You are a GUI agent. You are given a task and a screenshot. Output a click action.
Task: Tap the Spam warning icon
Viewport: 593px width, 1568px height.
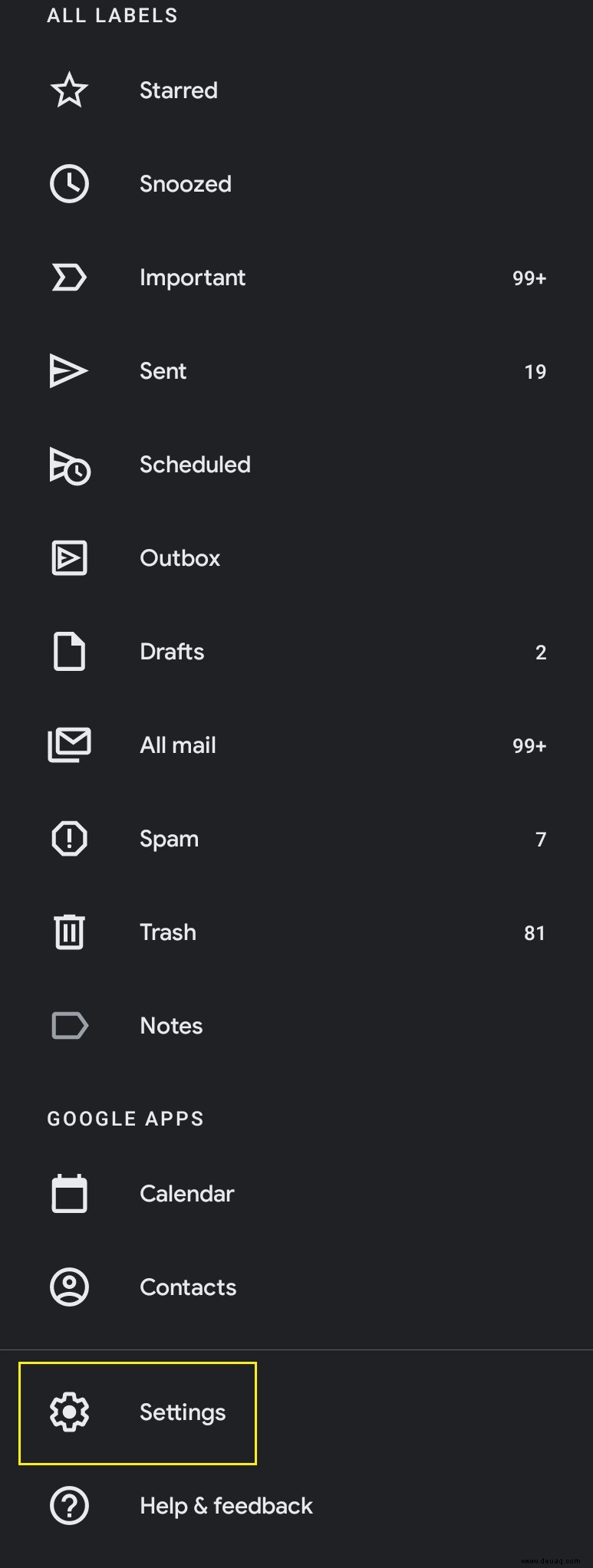tap(69, 839)
